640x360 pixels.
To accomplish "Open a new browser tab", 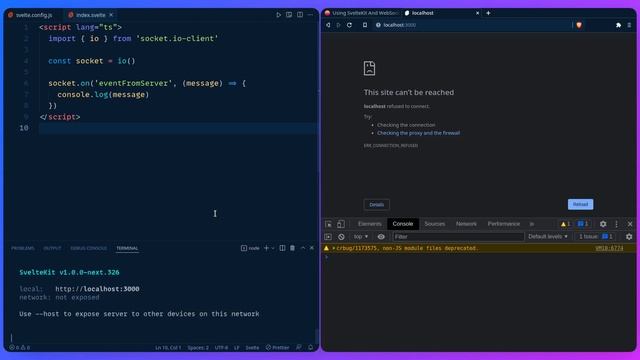I will 488,13.
